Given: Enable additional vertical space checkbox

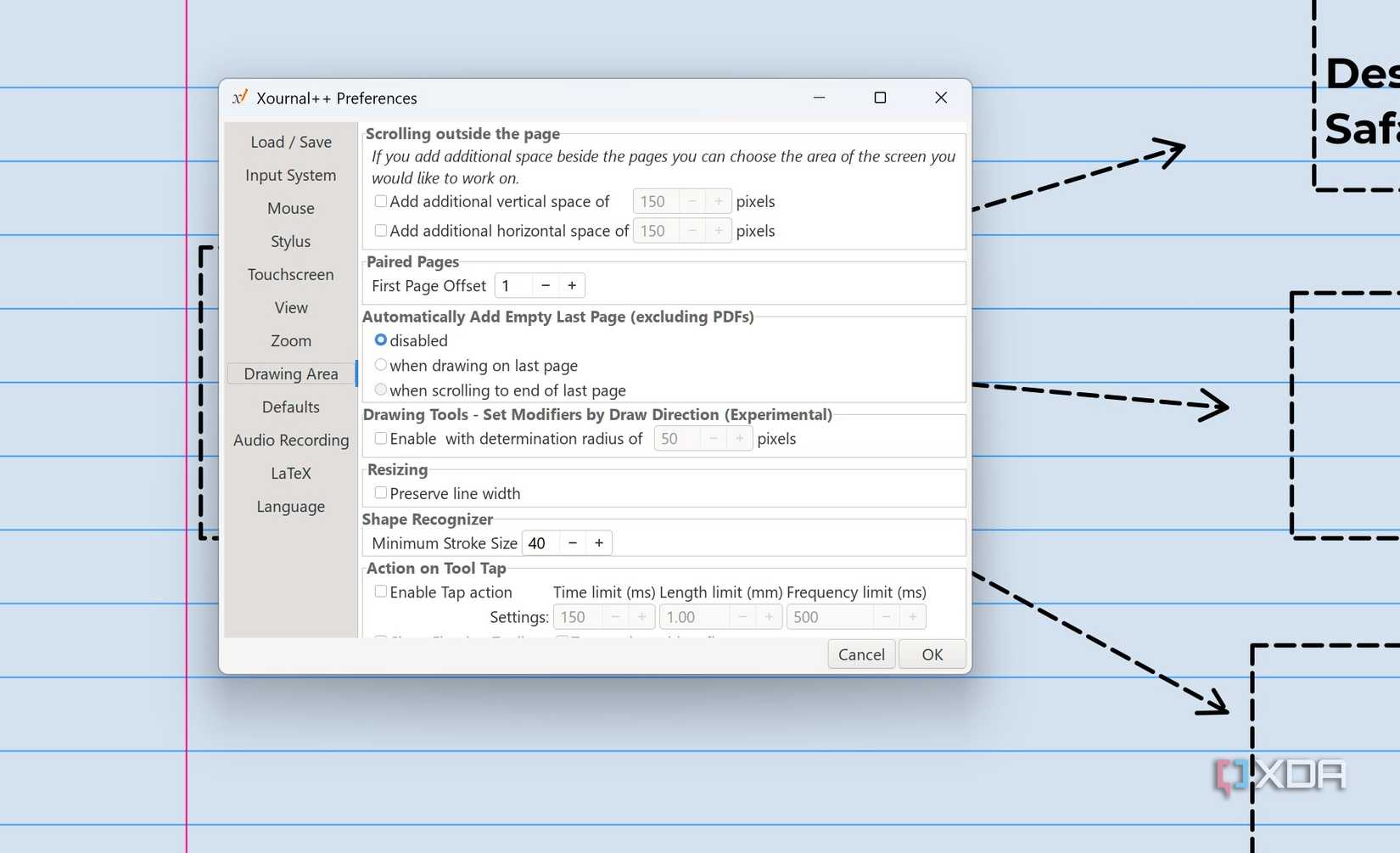Looking at the screenshot, I should tap(380, 201).
